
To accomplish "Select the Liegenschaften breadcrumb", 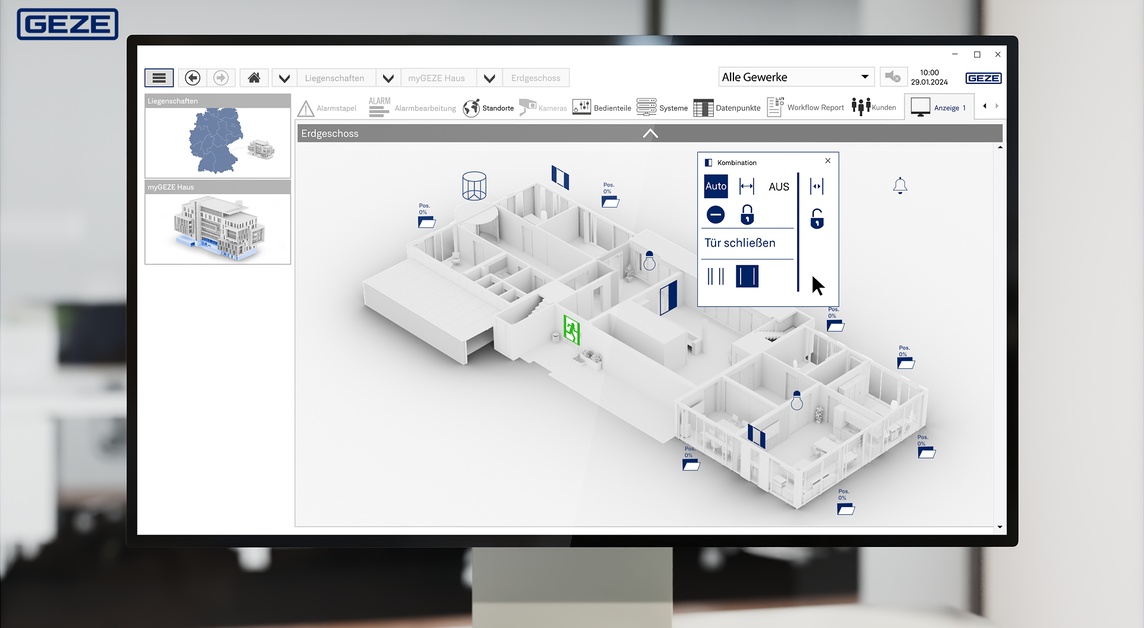I will [x=334, y=78].
